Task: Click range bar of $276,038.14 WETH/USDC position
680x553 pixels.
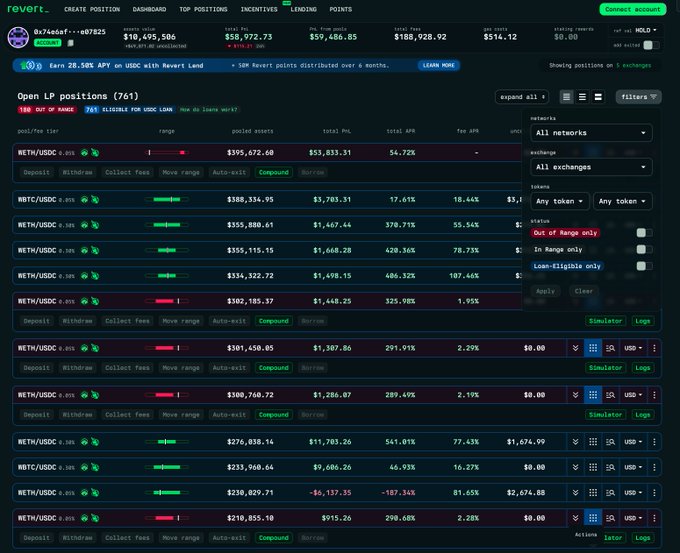Action: 167,442
